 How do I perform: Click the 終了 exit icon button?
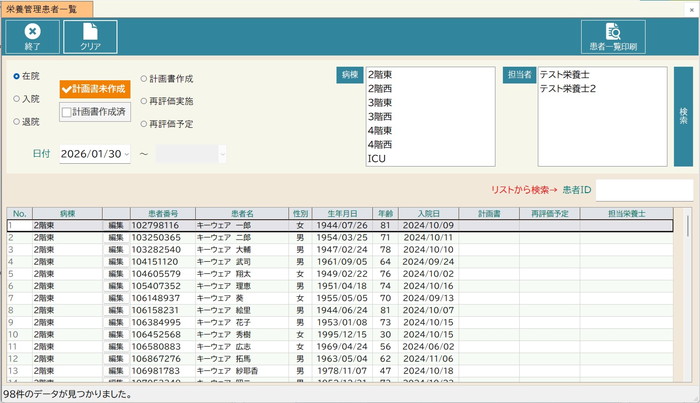pos(31,37)
